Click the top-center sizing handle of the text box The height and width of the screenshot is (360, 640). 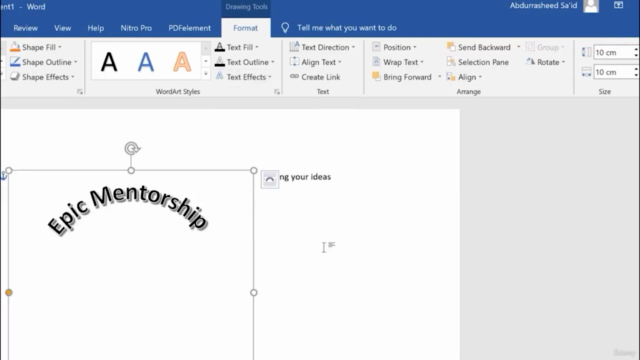pyautogui.click(x=131, y=170)
